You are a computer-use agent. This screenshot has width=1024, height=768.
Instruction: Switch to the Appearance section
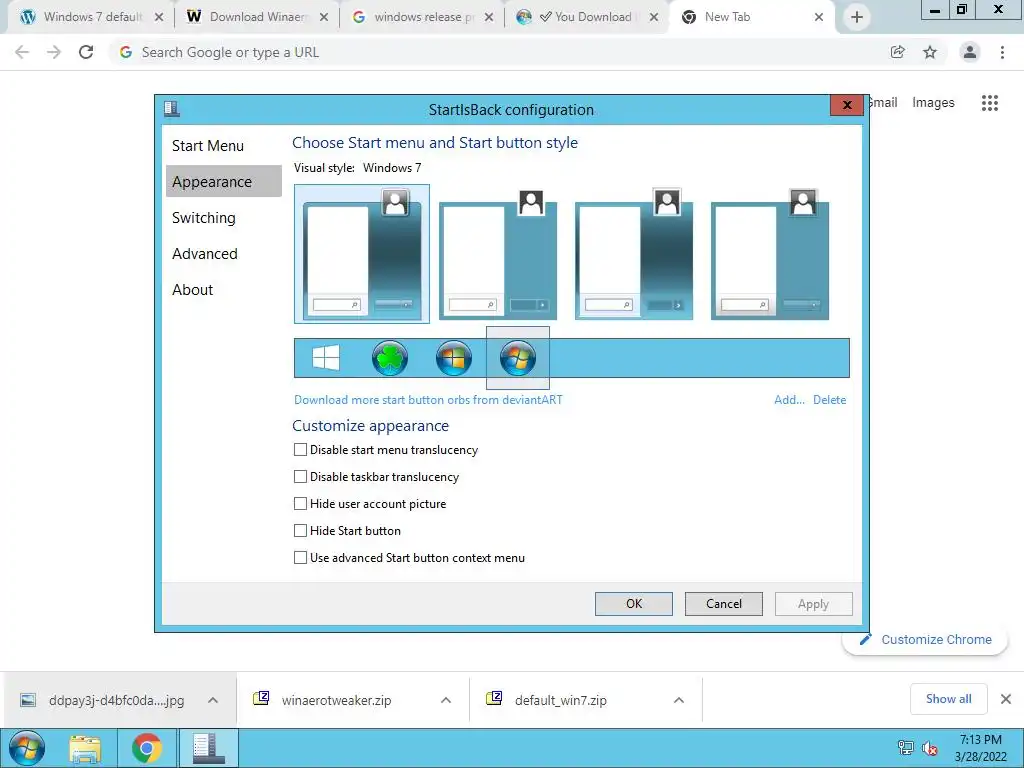point(223,182)
